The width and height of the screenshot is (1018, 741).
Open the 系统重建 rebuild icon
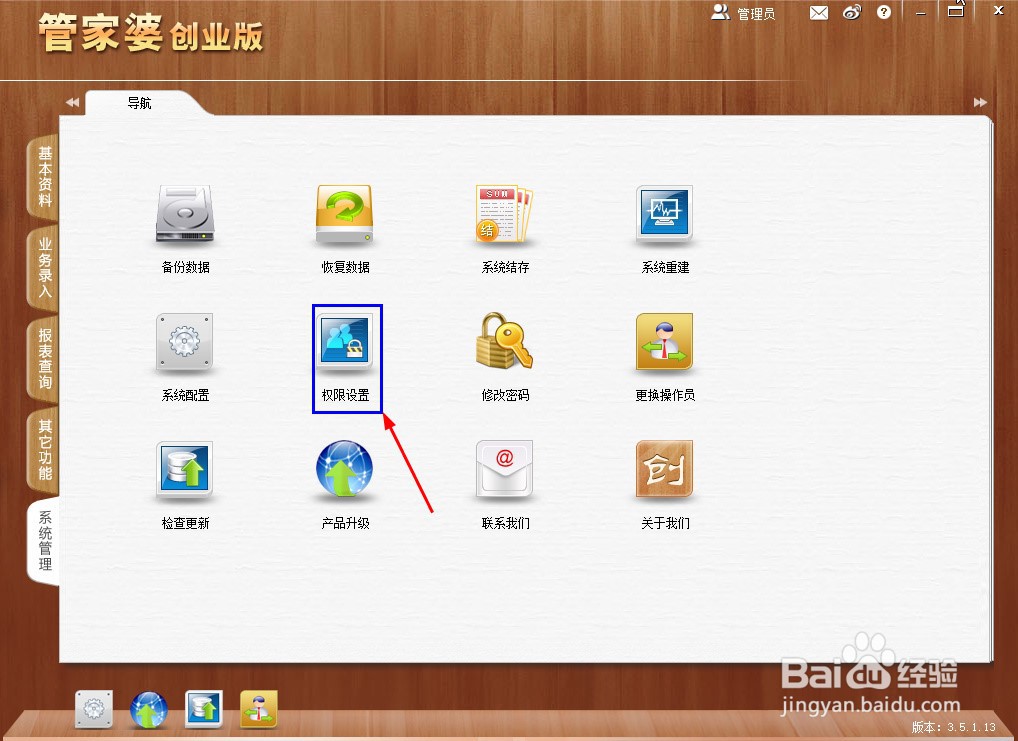664,214
